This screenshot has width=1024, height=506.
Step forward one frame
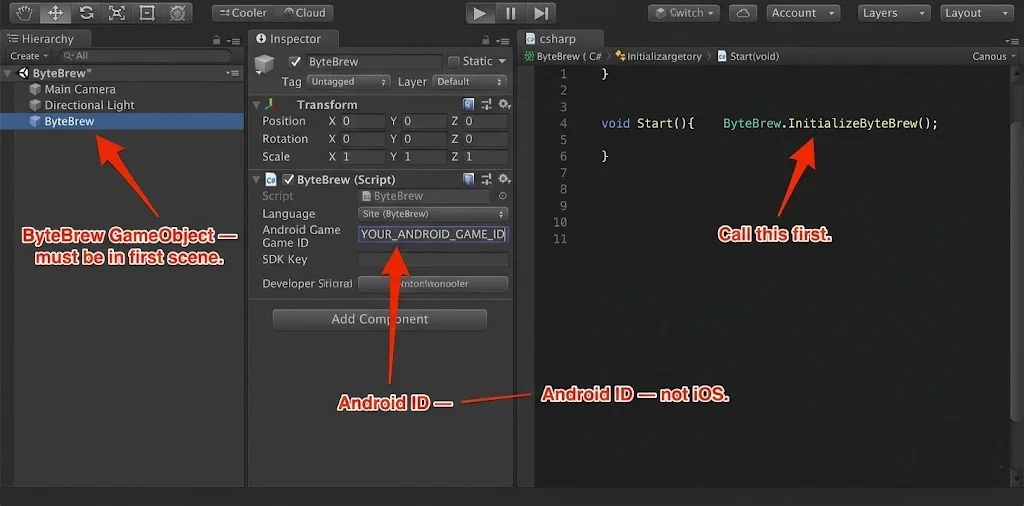541,13
